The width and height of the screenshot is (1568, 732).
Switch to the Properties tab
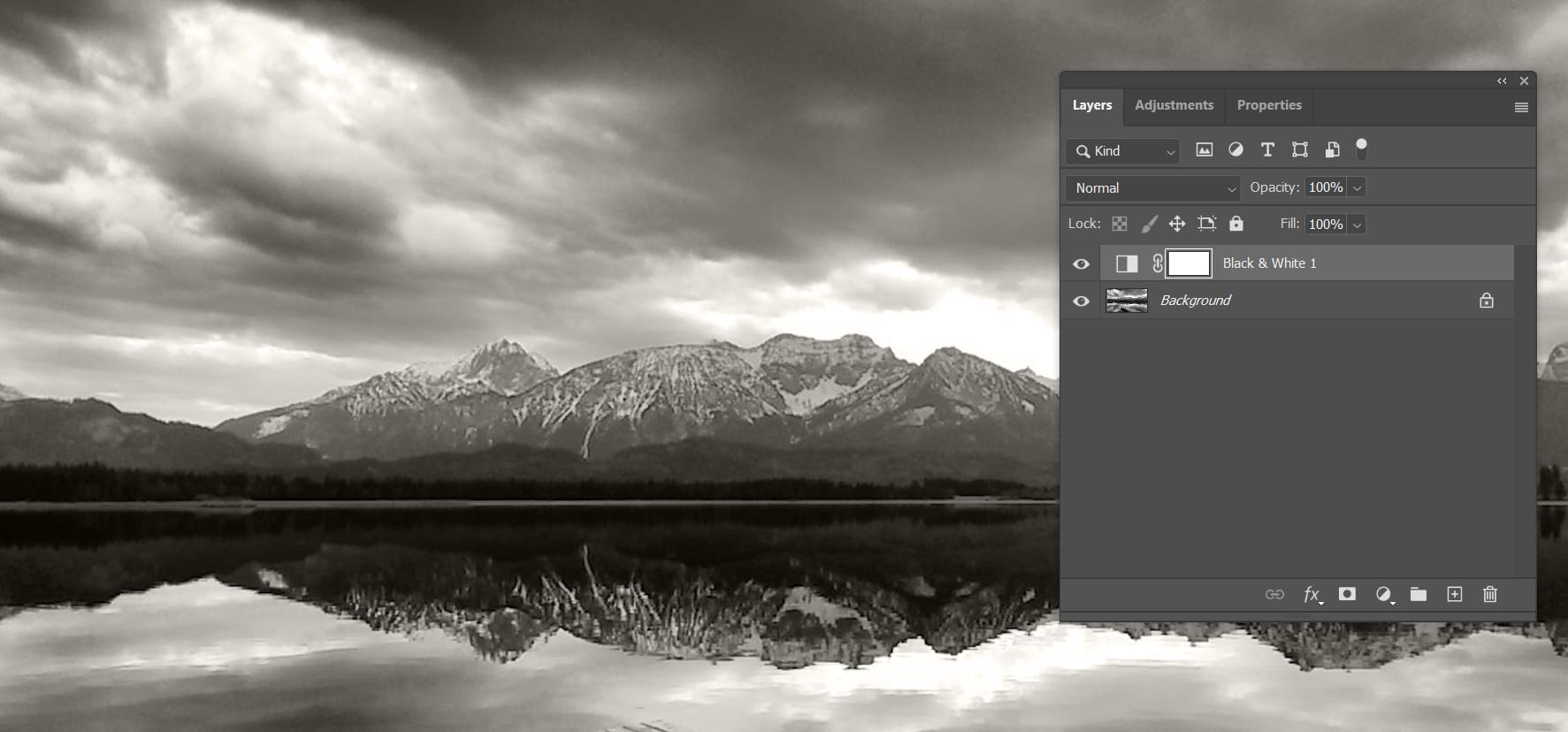(1268, 105)
